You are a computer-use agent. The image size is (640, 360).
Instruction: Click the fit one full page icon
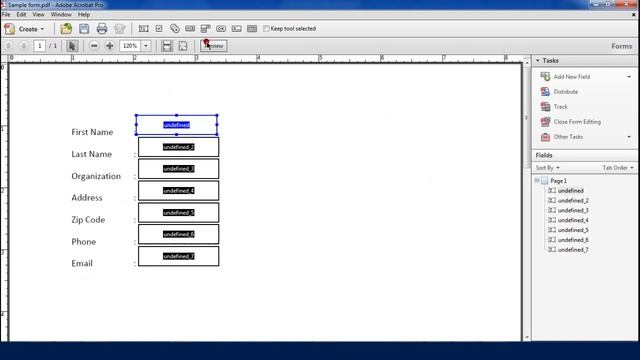click(x=182, y=46)
